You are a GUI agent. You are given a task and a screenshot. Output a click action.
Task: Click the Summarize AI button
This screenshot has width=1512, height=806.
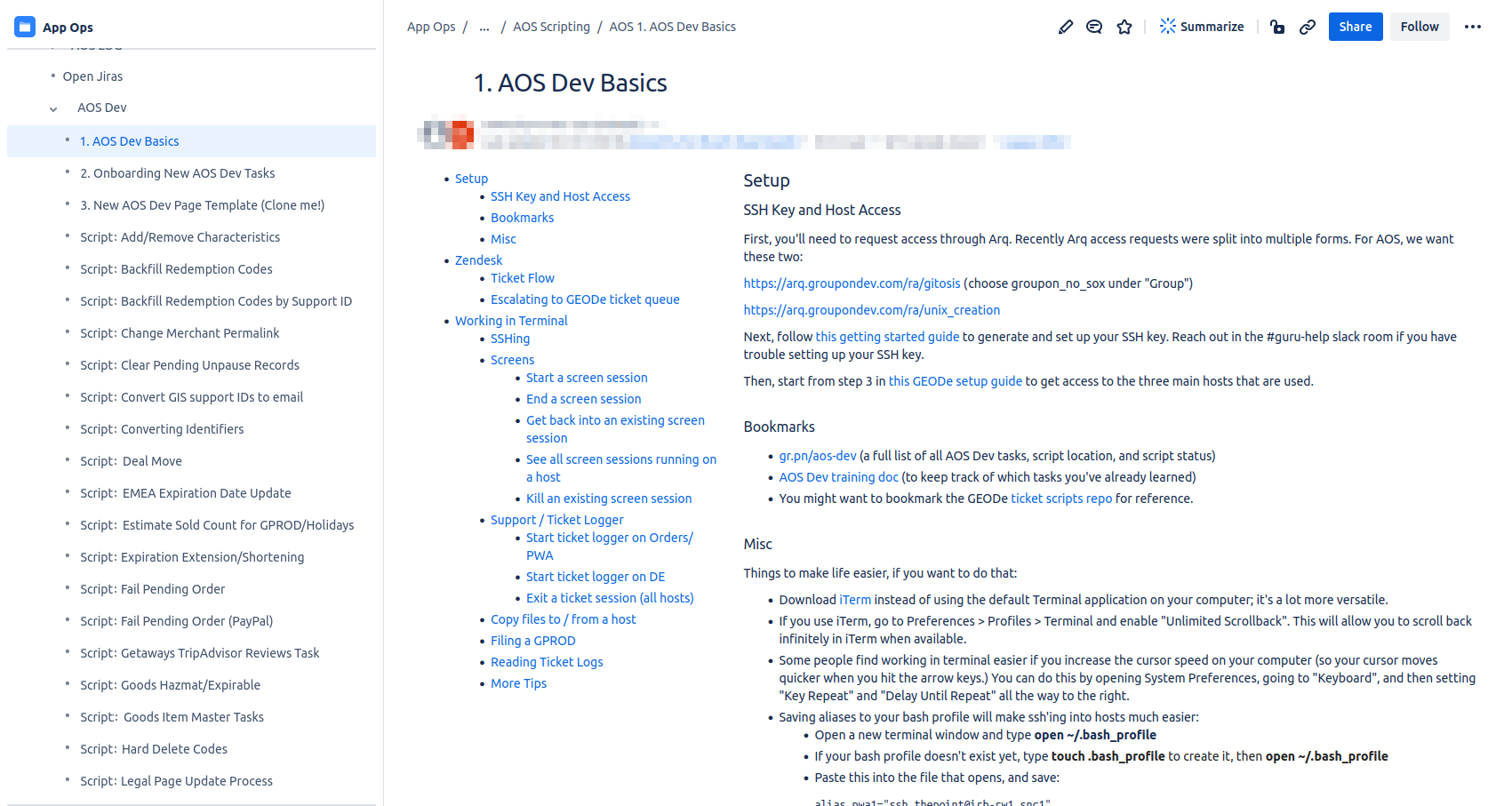pyautogui.click(x=1201, y=27)
